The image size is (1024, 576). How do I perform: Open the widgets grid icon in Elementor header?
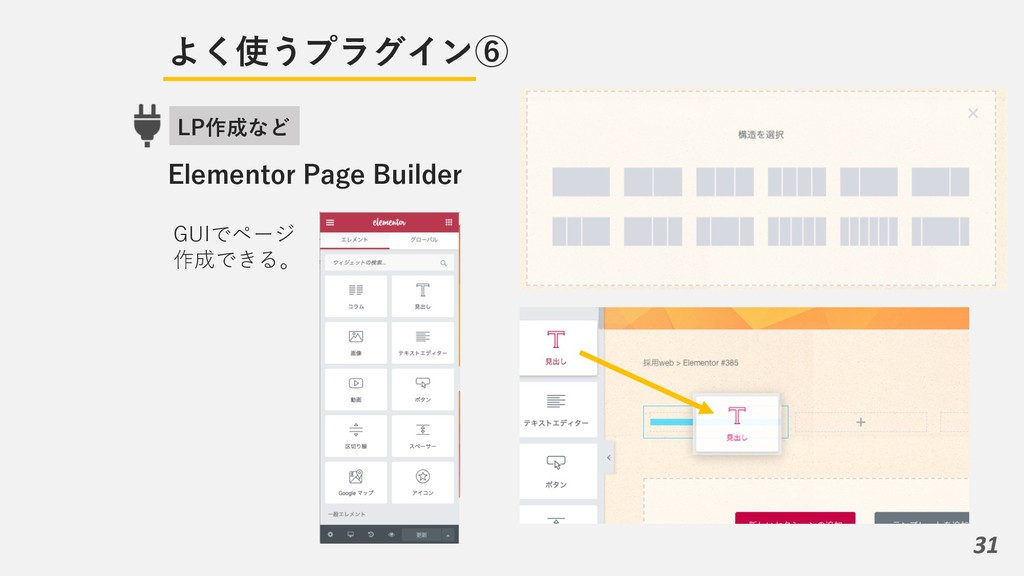point(449,223)
